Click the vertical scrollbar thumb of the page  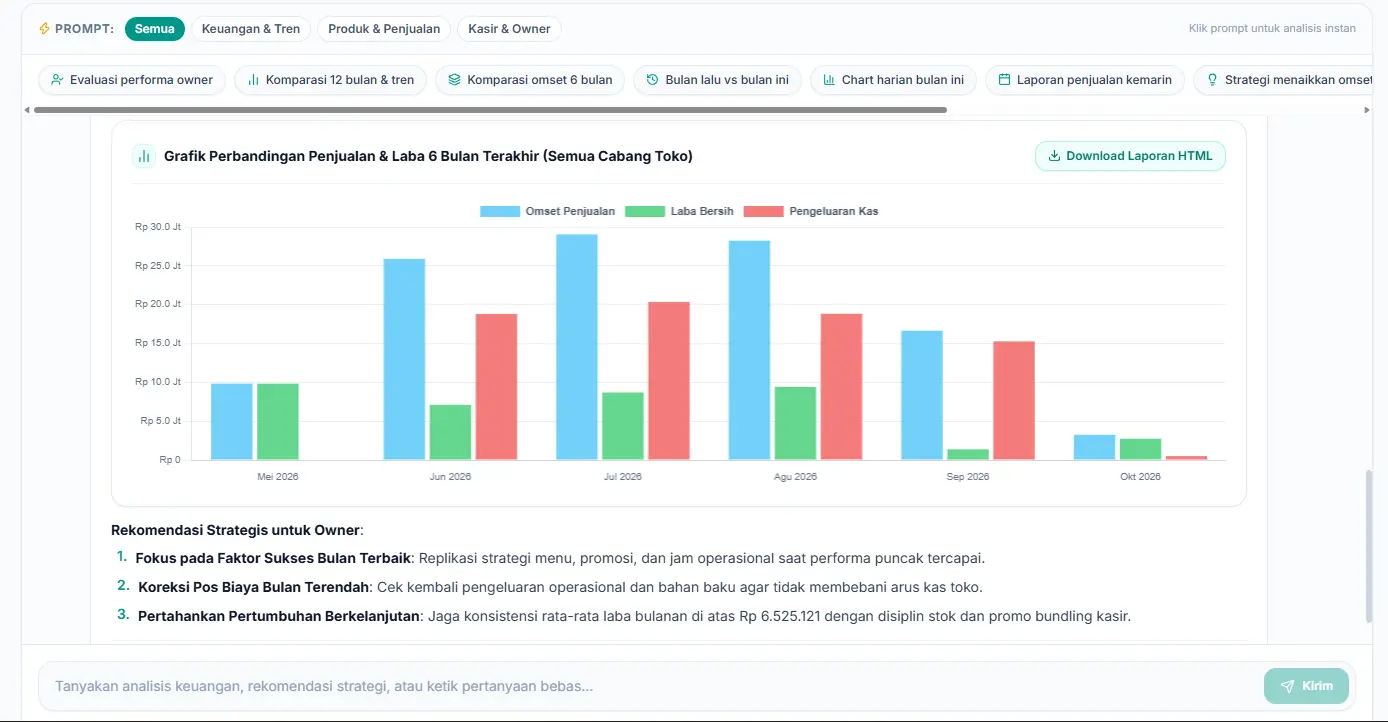pos(1369,546)
